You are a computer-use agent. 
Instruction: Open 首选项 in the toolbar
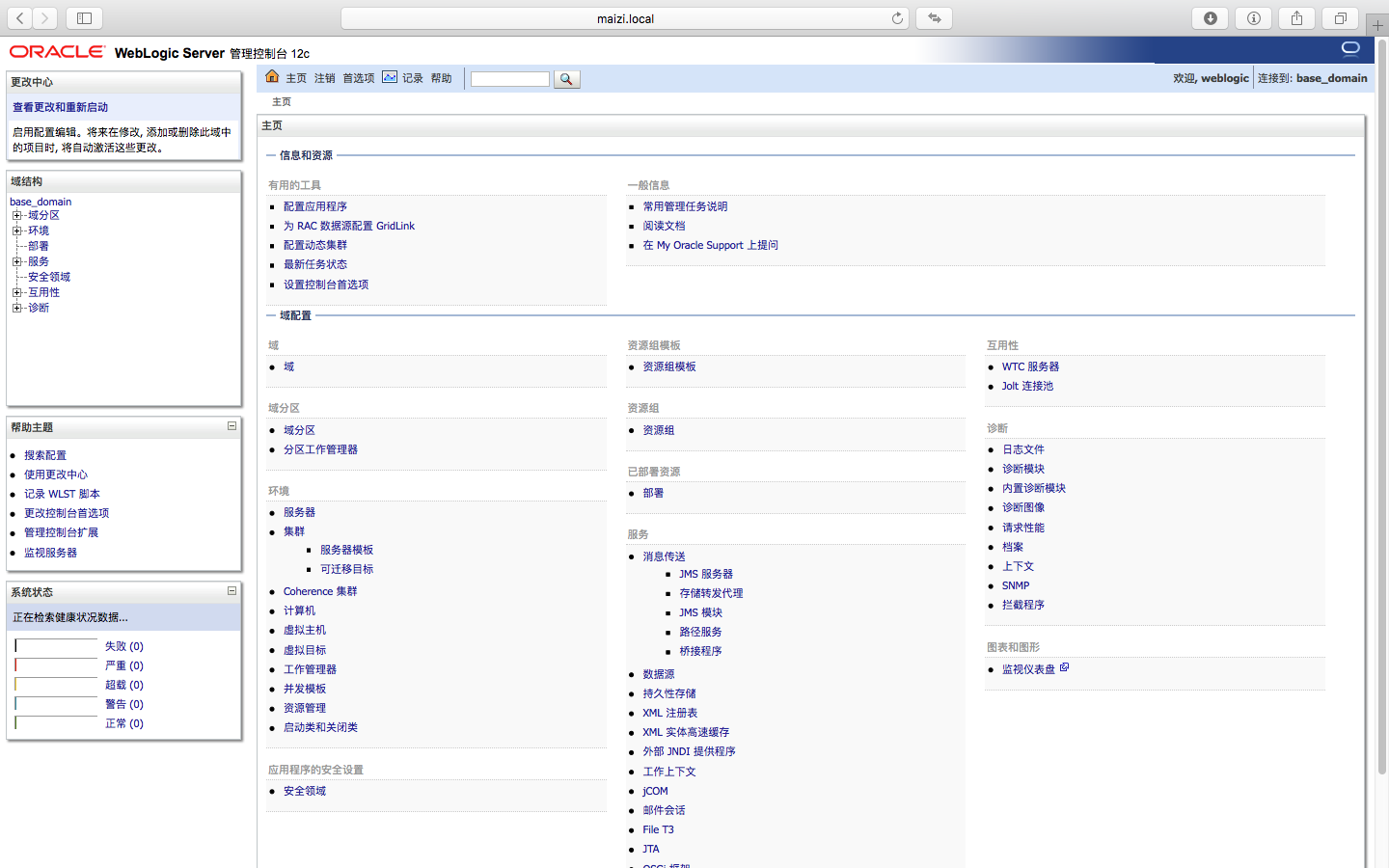click(359, 79)
